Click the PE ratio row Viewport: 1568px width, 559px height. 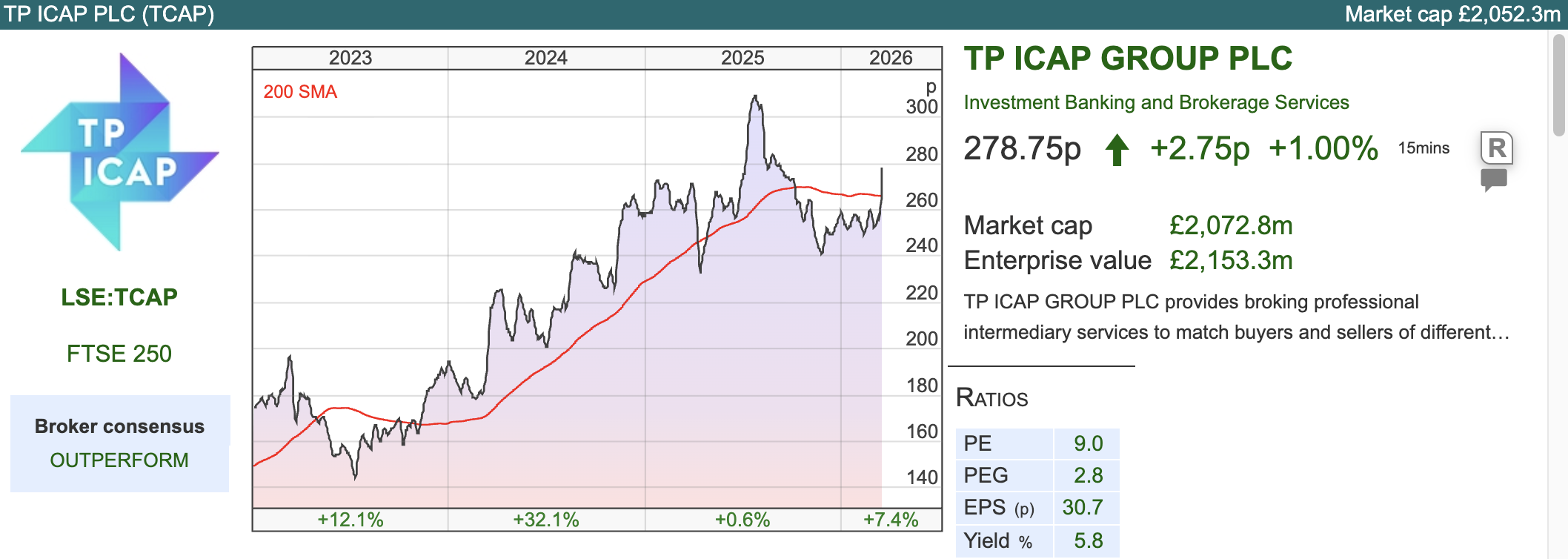1037,443
